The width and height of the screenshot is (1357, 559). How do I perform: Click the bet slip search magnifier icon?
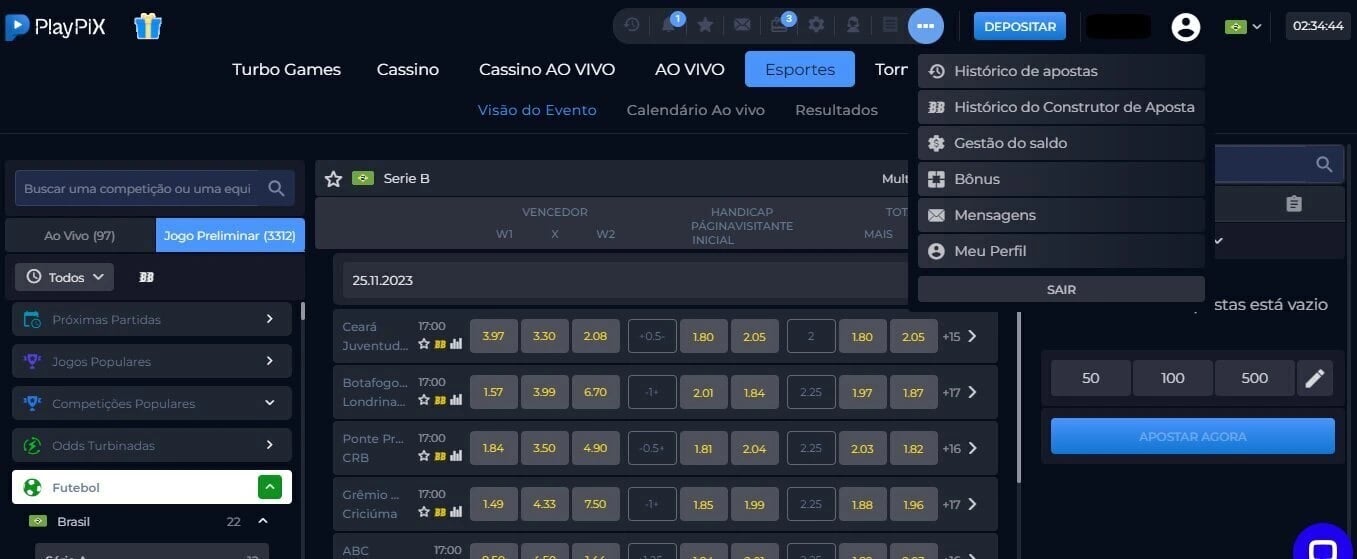[x=1324, y=164]
